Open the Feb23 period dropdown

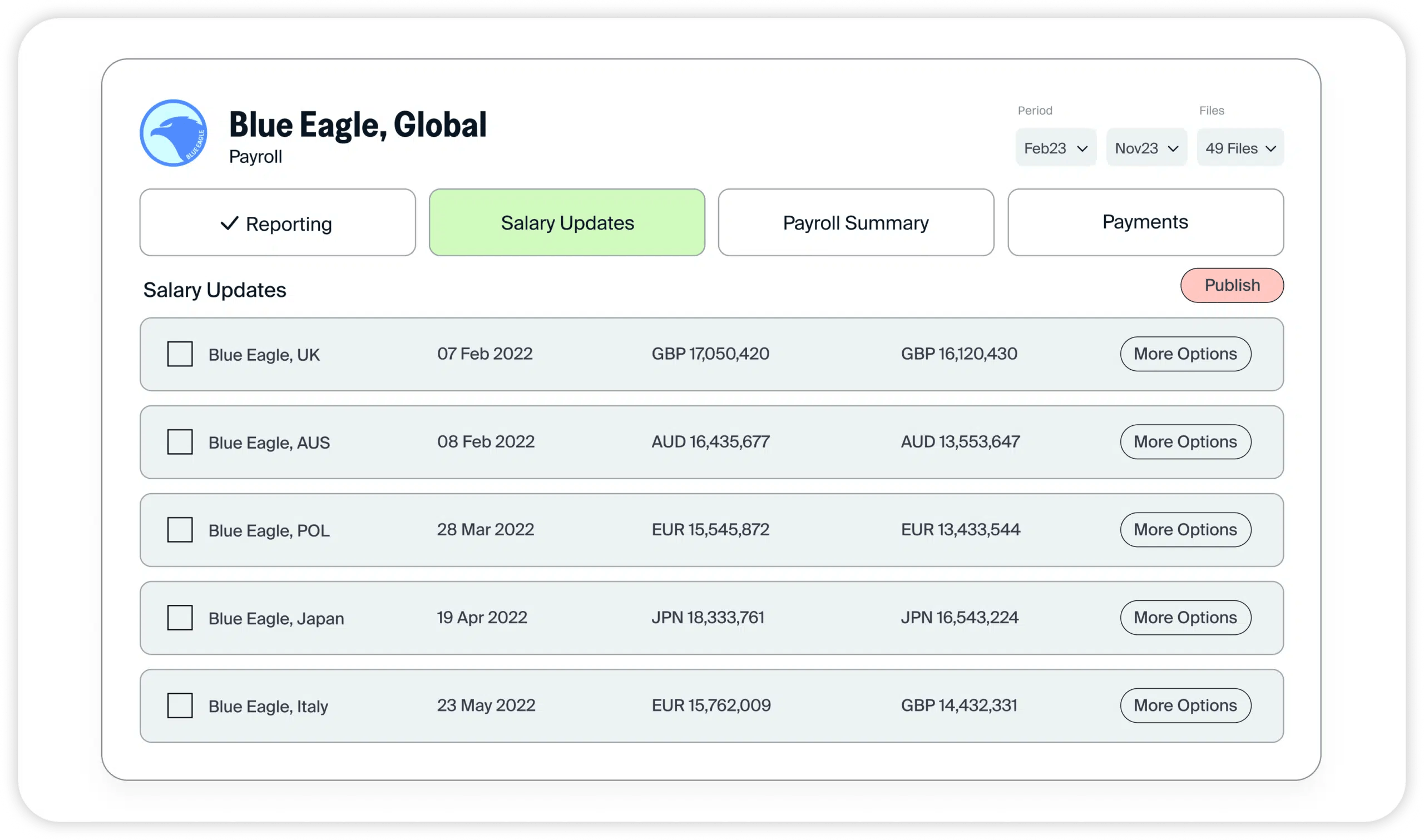pos(1055,148)
